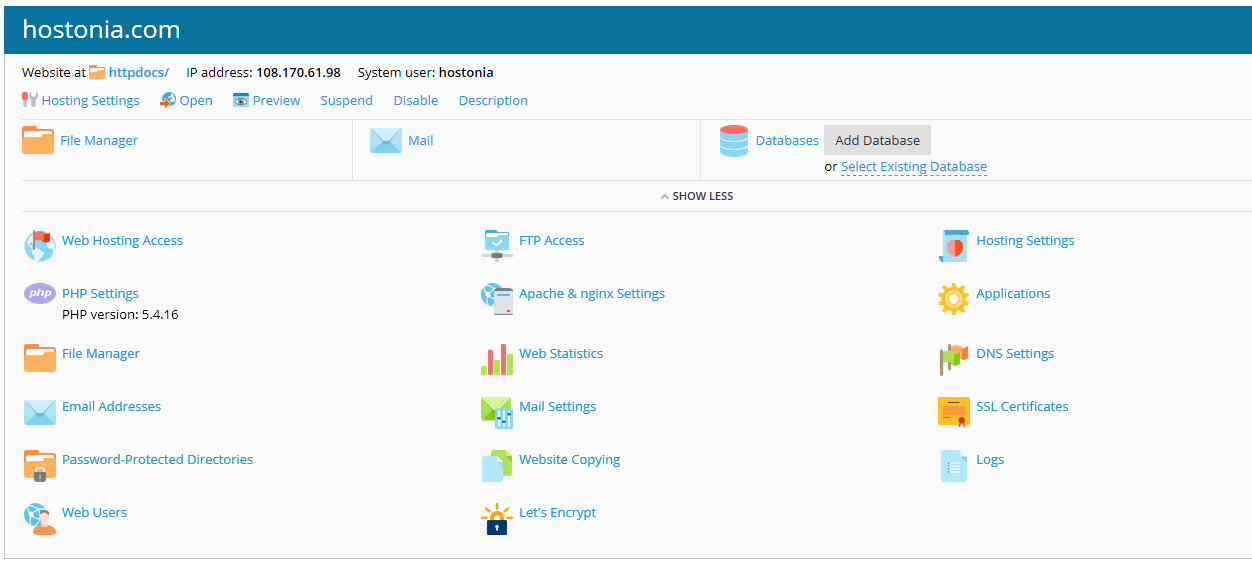Click the lower File Manager folder icon
Screen dimensions: 1252x569
[39, 358]
